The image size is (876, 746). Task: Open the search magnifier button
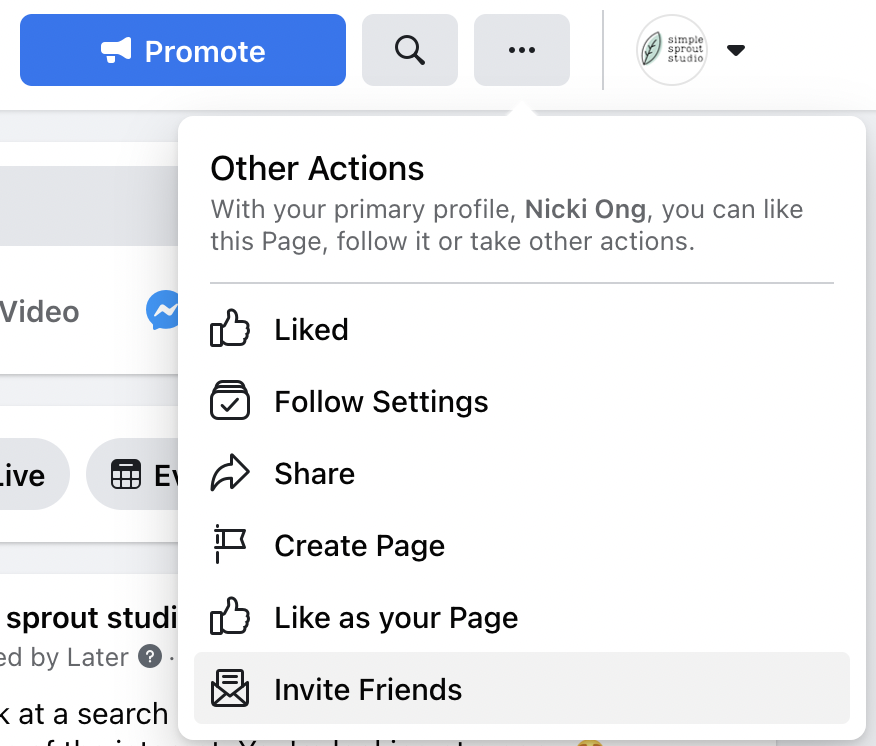(x=410, y=50)
